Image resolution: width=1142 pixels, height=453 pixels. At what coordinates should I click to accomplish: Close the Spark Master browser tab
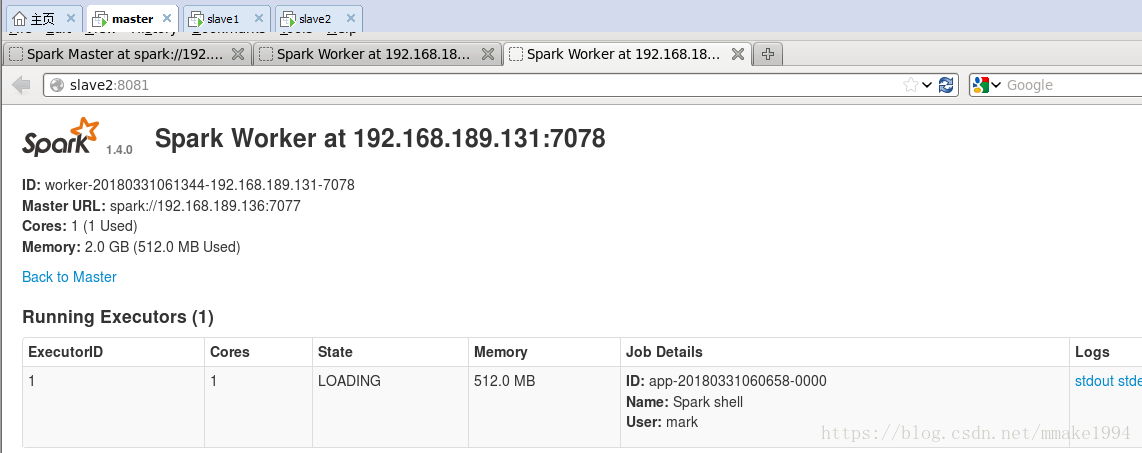[237, 54]
